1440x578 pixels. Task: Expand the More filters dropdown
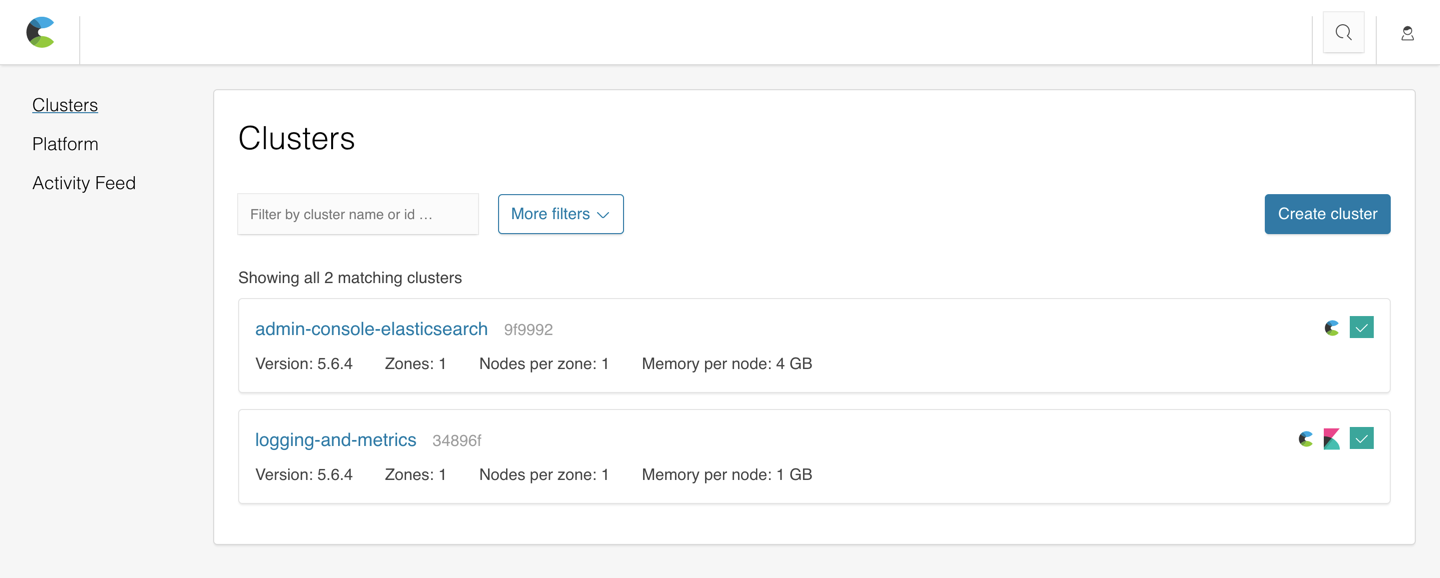click(x=560, y=214)
